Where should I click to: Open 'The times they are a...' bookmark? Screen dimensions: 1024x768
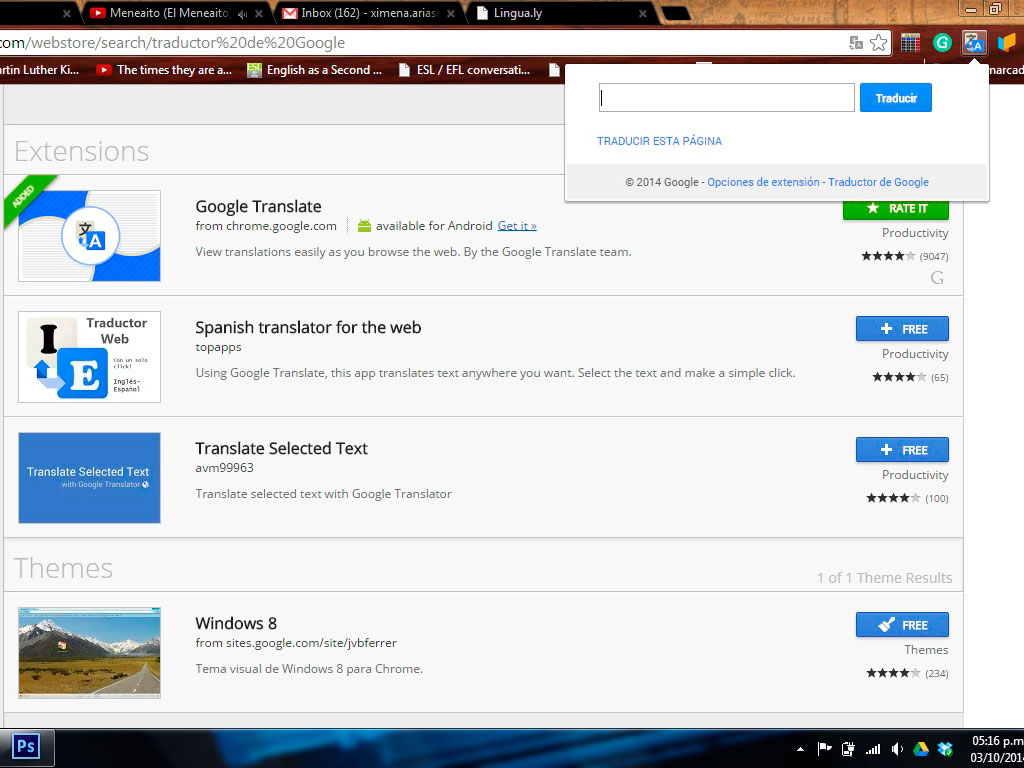pyautogui.click(x=164, y=70)
